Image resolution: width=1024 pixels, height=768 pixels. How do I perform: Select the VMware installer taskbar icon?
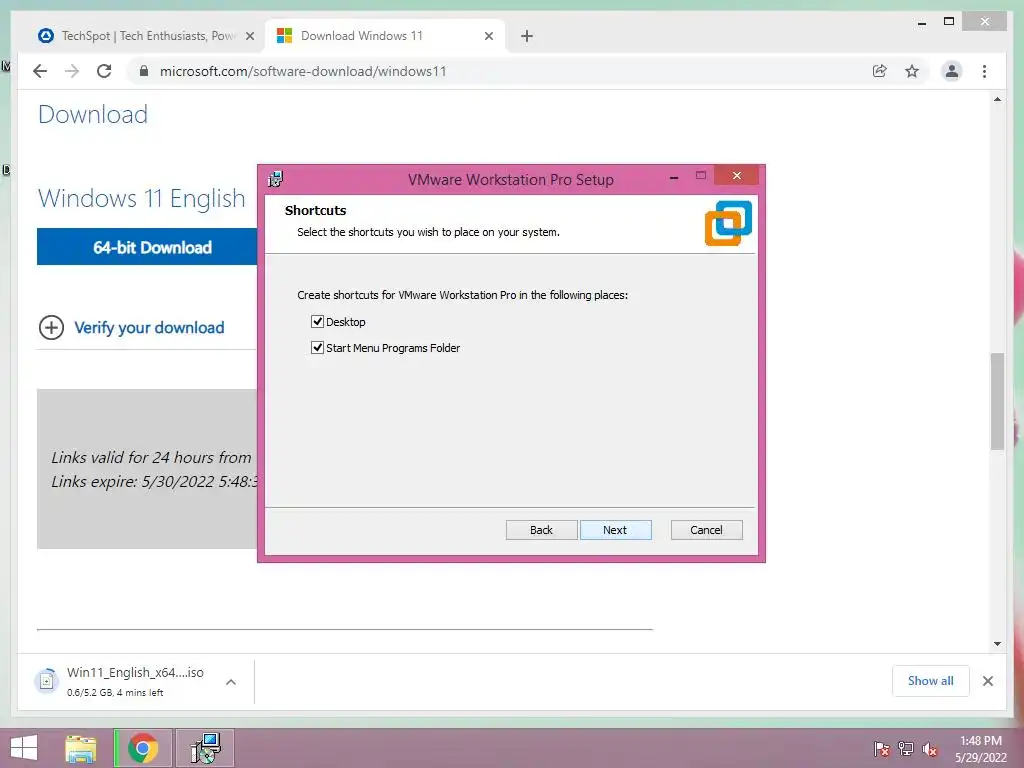[x=206, y=748]
